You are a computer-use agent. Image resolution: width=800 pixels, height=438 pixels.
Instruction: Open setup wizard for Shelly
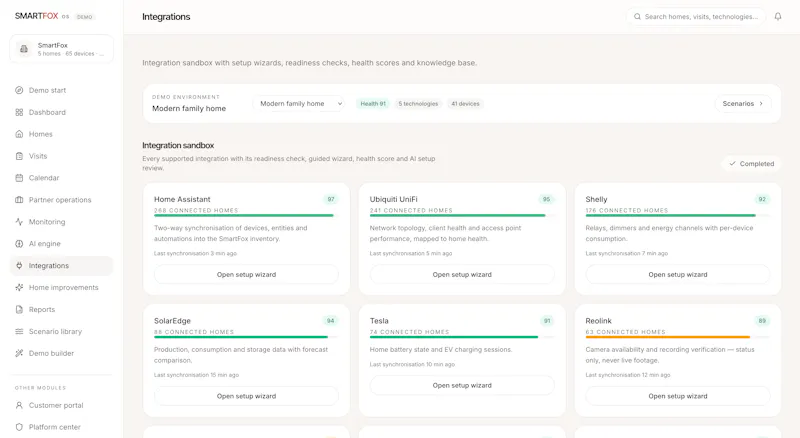[x=678, y=275]
